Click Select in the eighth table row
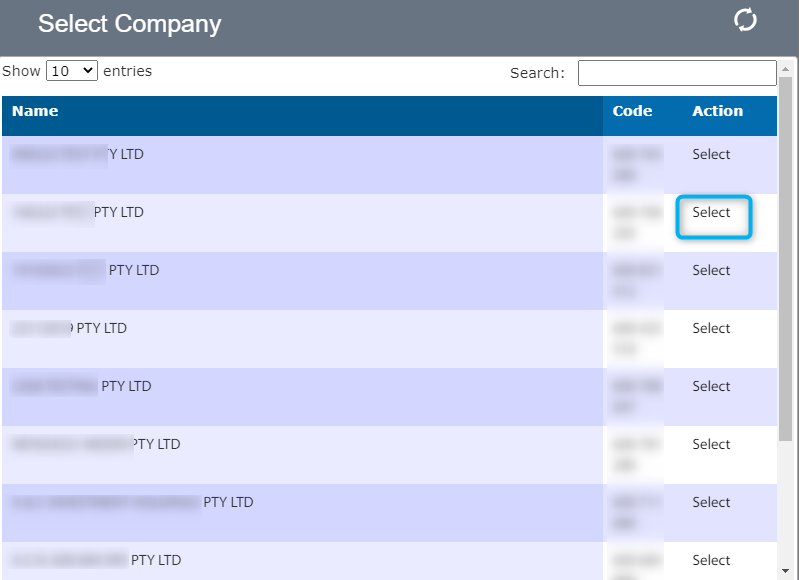Viewport: 799px width, 580px height. click(711, 561)
